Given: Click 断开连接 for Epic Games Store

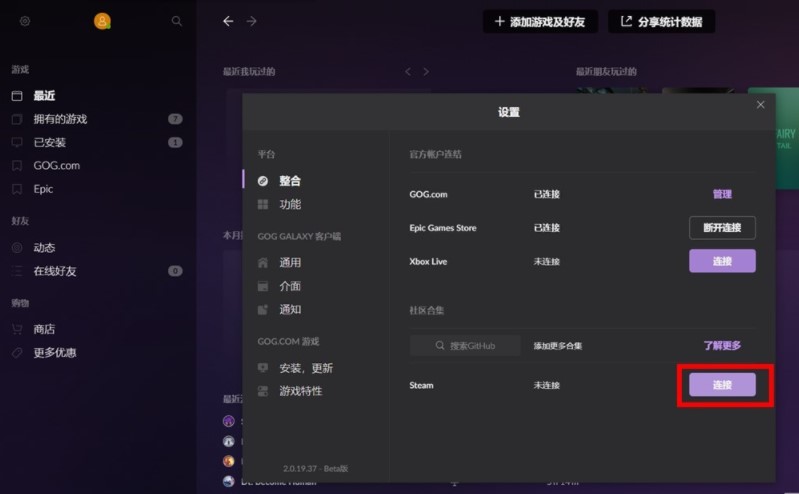Looking at the screenshot, I should click(x=722, y=228).
